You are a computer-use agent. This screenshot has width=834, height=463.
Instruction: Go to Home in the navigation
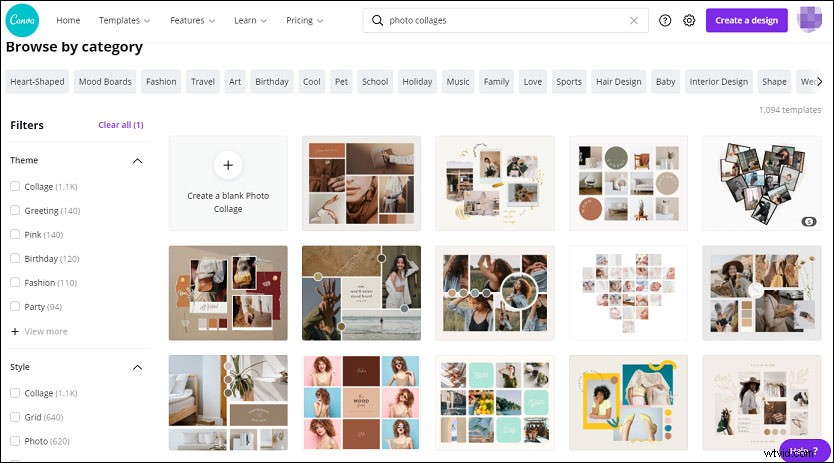pyautogui.click(x=68, y=20)
